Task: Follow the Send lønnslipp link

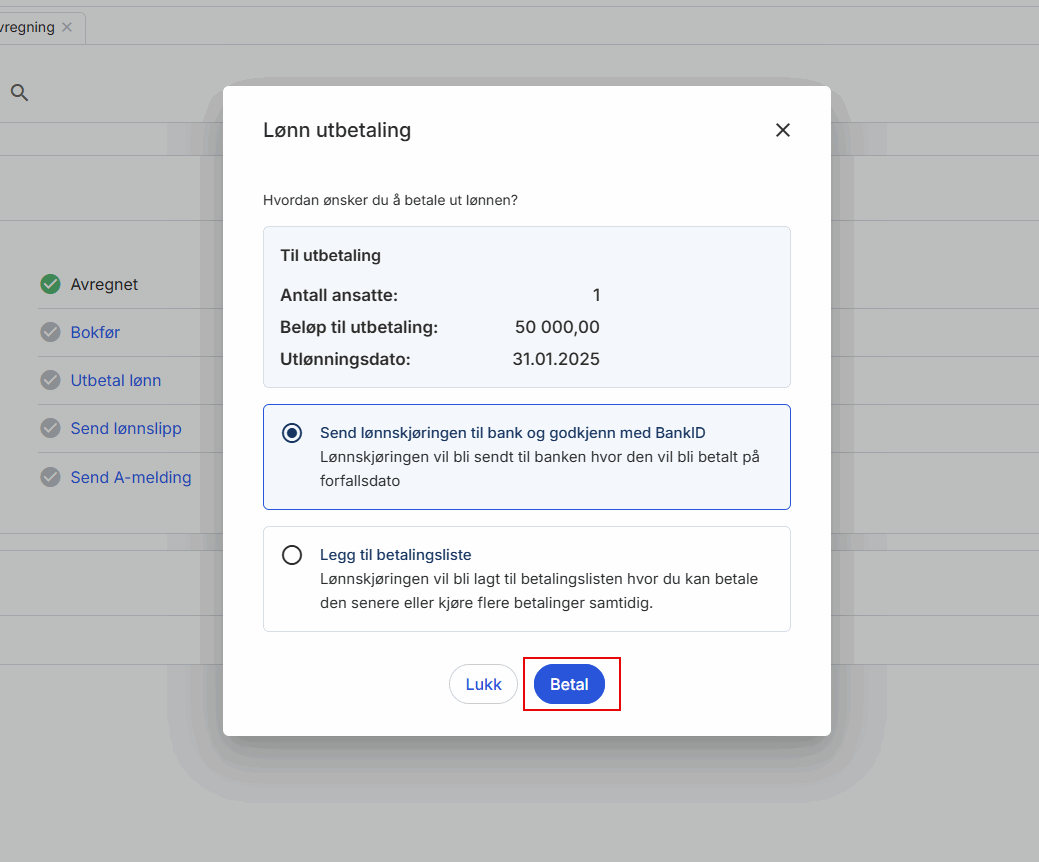Action: (x=126, y=428)
